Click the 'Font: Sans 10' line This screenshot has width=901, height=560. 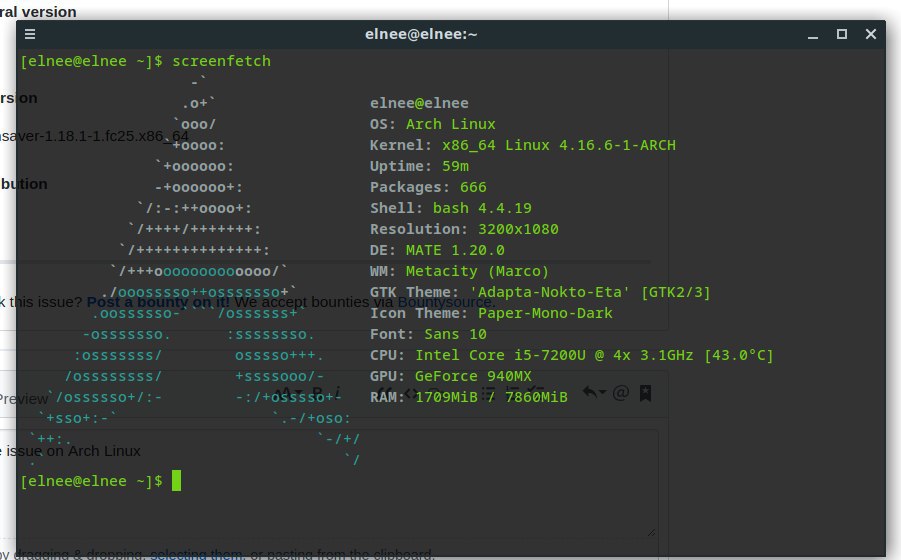(x=428, y=334)
